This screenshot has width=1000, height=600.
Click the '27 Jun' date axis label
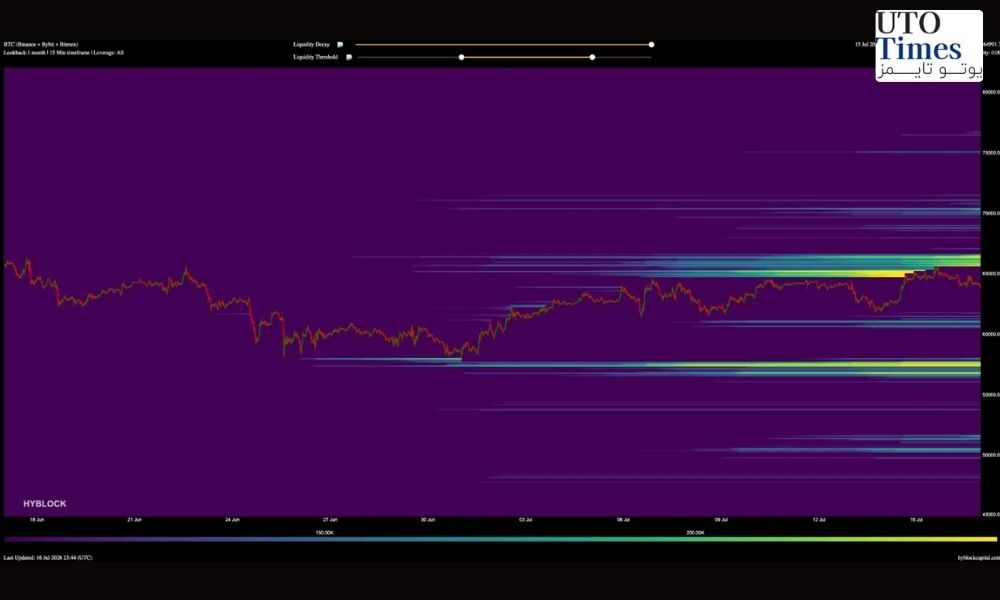click(330, 520)
